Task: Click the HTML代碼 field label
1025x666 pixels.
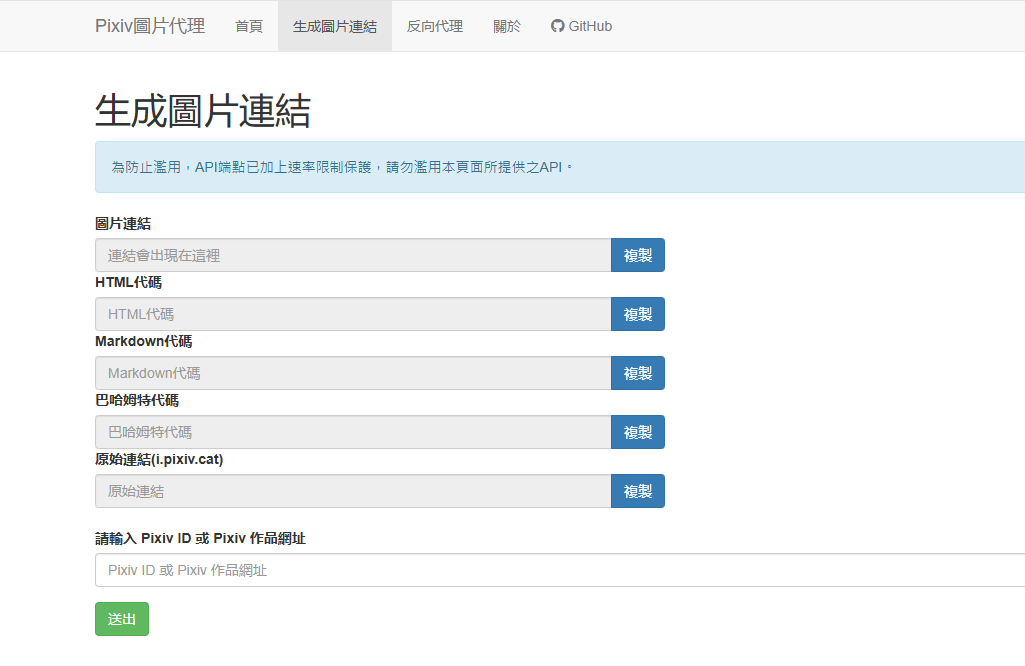Action: 128,282
